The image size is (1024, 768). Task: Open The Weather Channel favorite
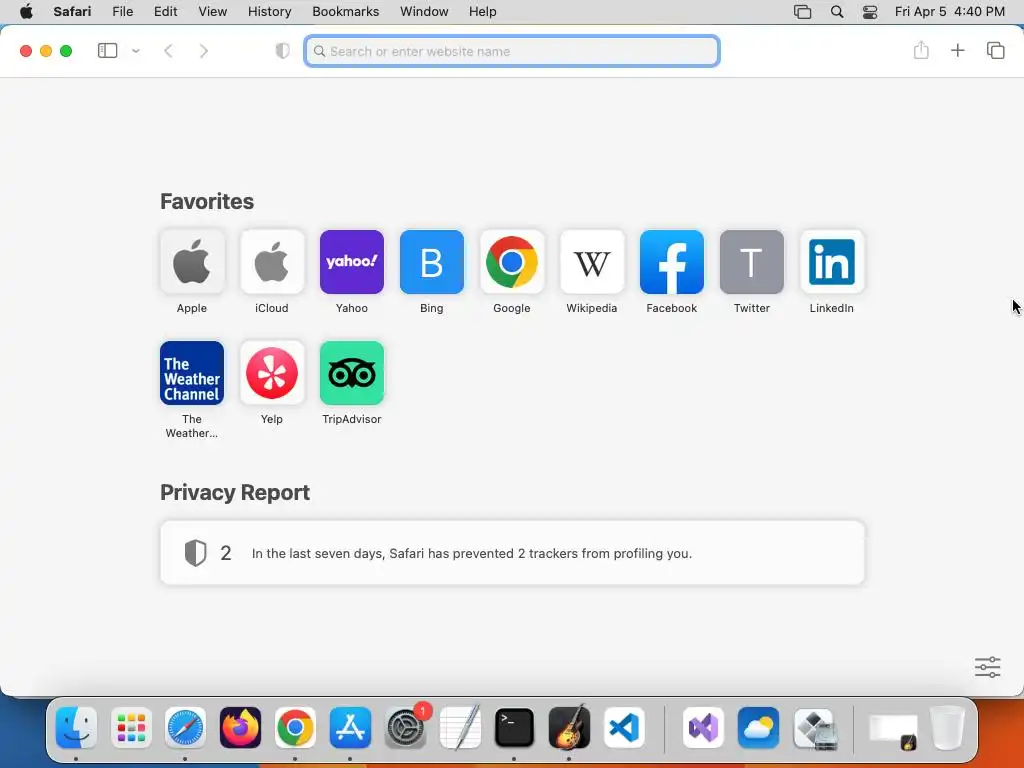point(191,373)
